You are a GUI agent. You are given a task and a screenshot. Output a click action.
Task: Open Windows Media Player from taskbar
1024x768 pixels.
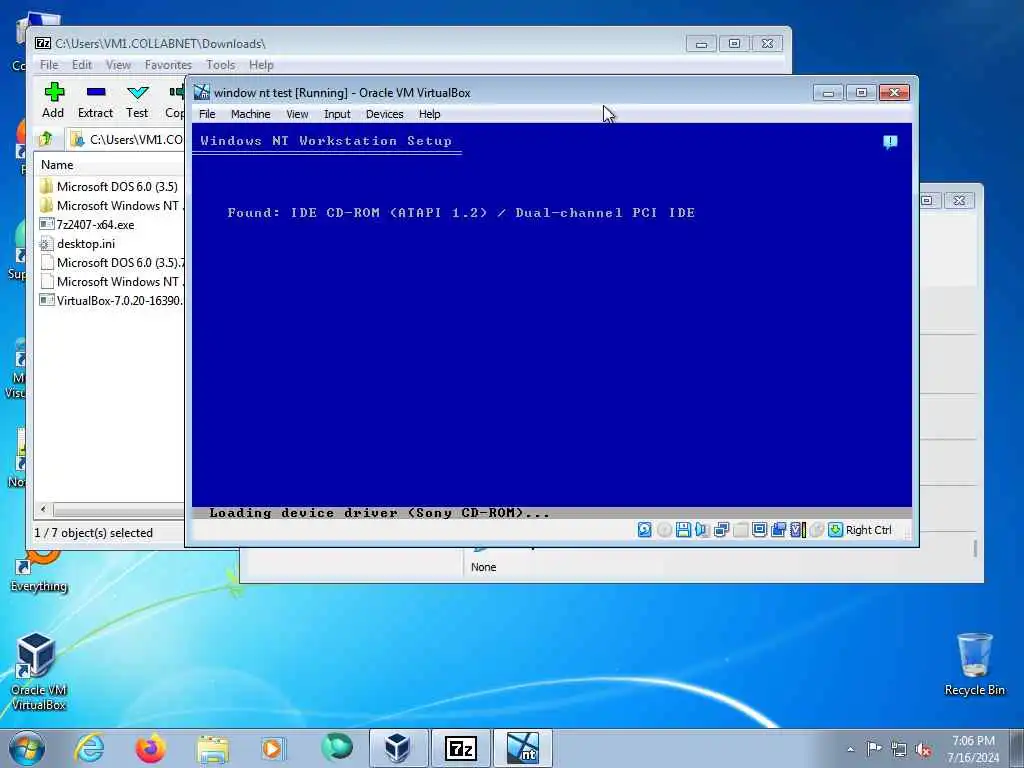[x=273, y=748]
